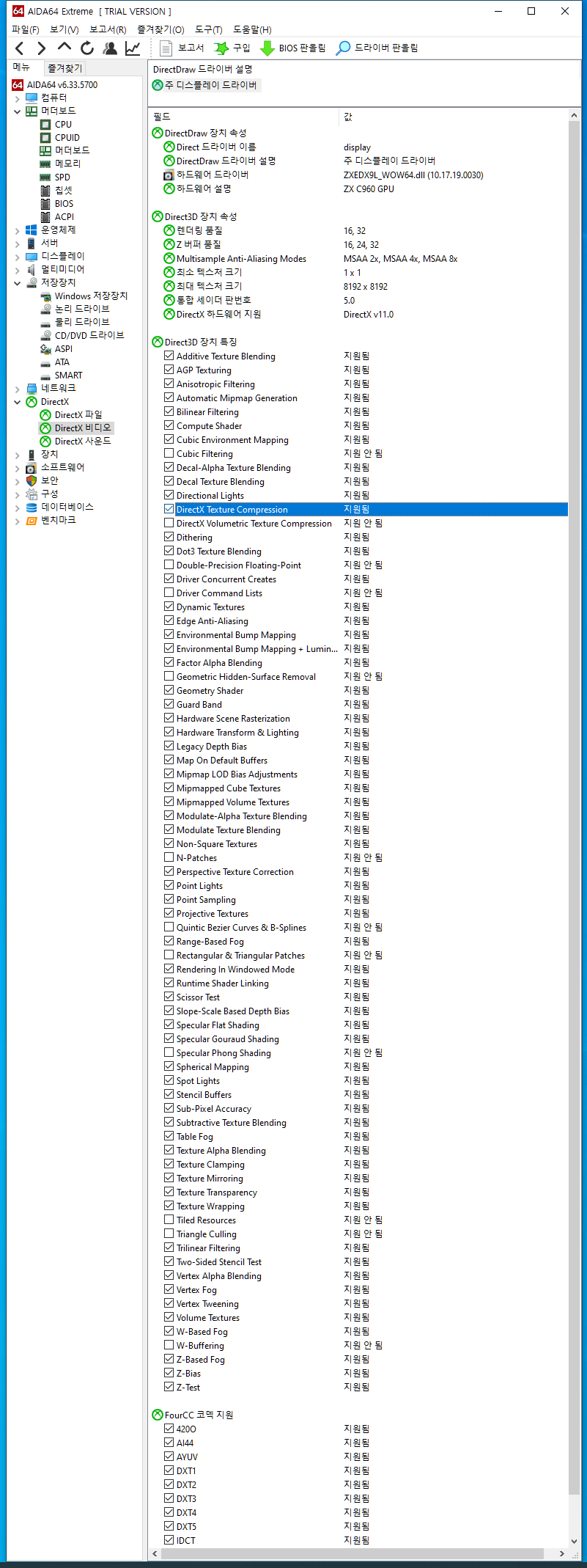Image resolution: width=587 pixels, height=1568 pixels.
Task: Select the BIOS tree item
Action: coord(64,204)
